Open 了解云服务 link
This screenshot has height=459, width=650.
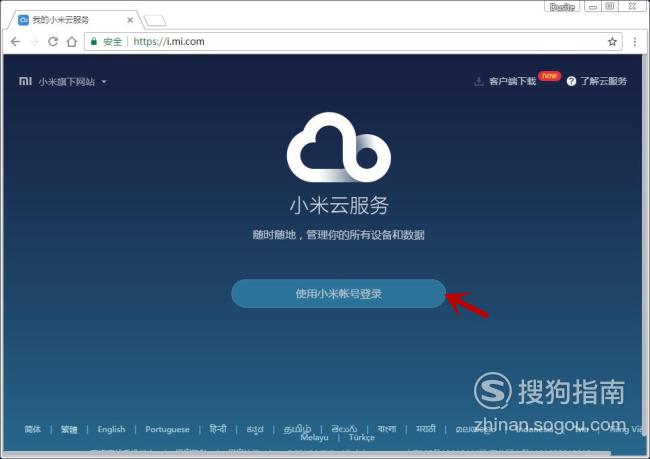click(603, 81)
